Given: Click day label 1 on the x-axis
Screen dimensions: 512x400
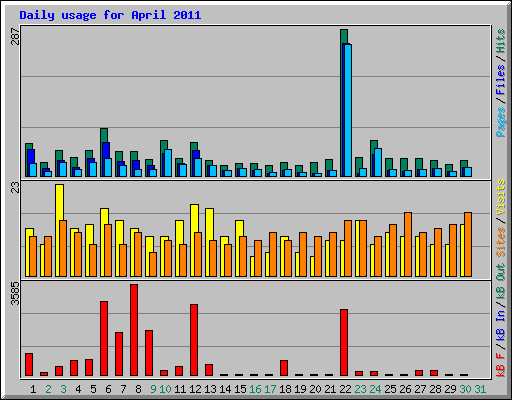Looking at the screenshot, I should coord(33,389).
